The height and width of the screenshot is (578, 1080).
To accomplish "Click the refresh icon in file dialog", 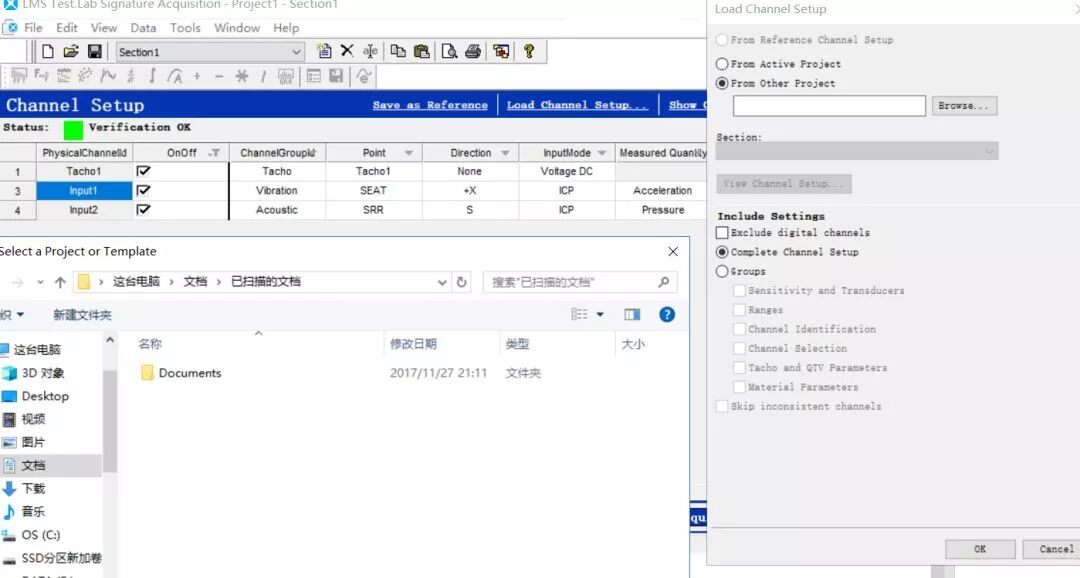I will (461, 282).
